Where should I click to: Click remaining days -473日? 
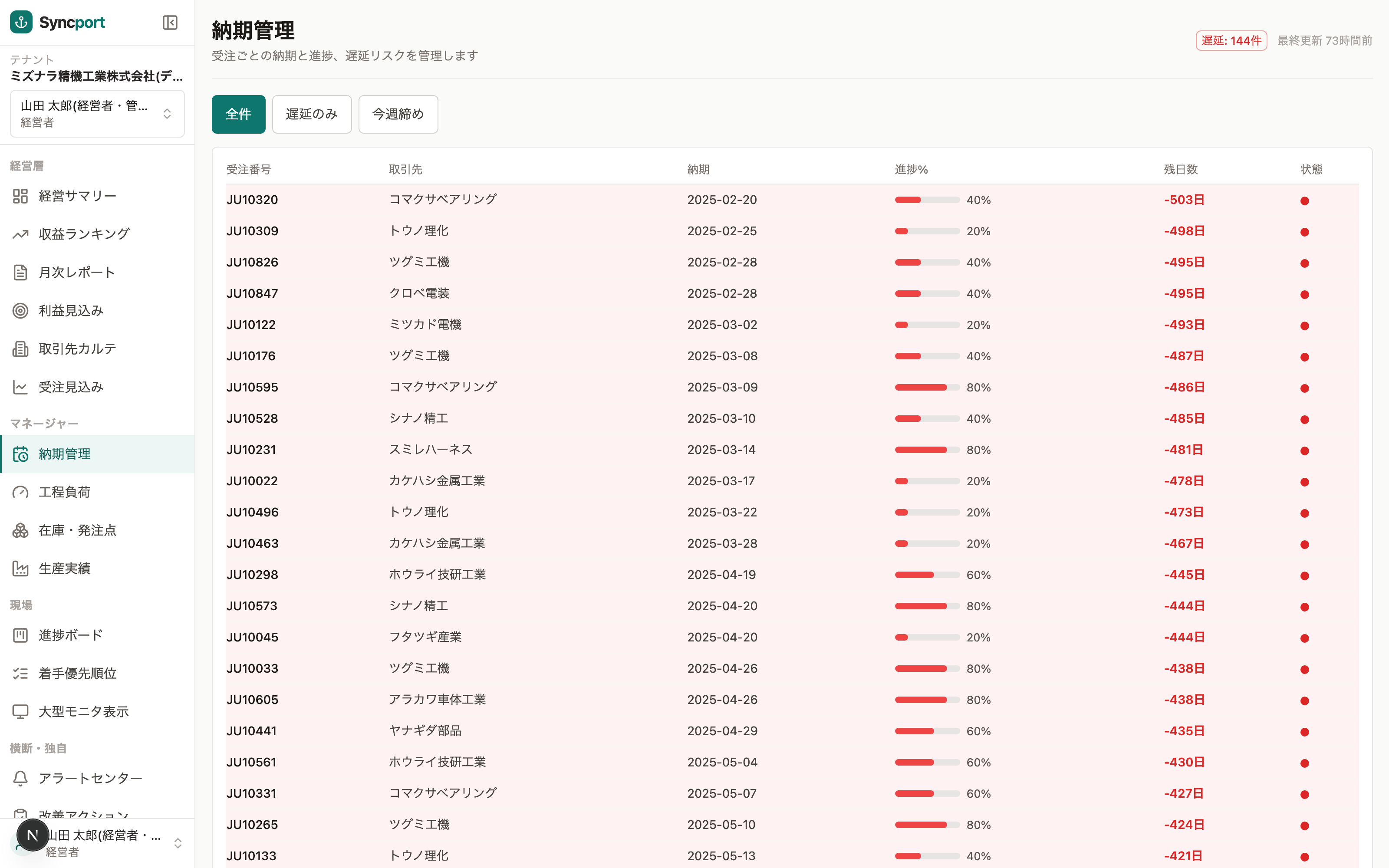tap(1184, 512)
